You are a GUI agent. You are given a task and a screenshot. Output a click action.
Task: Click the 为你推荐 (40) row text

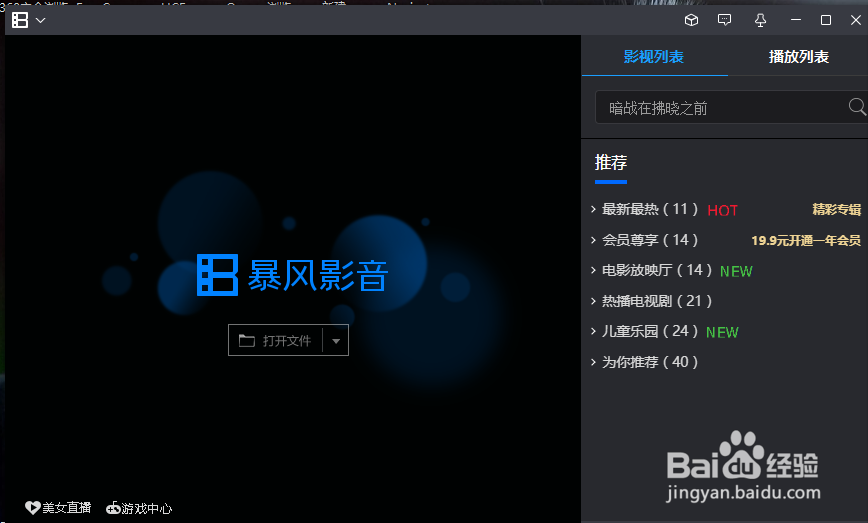(x=650, y=362)
